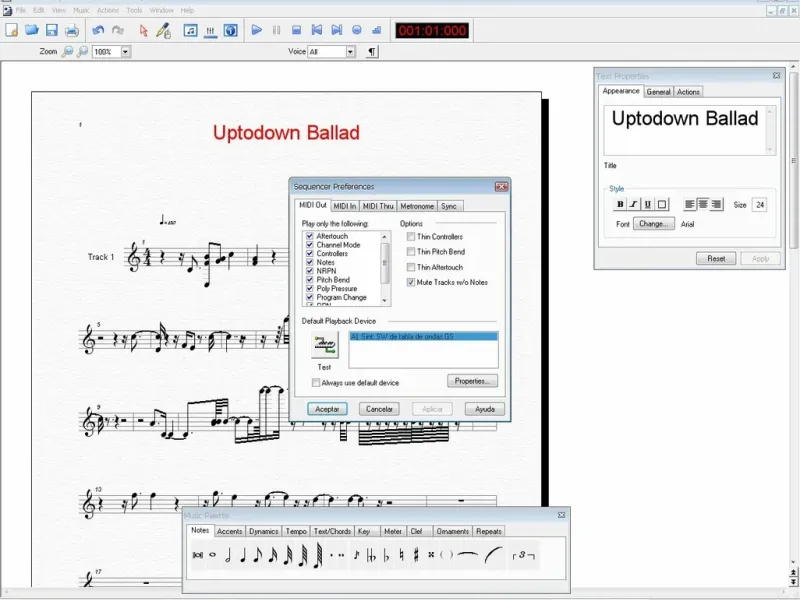Screen dimensions: 800x600
Task: Select the half note in Music Palette
Action: coord(228,555)
